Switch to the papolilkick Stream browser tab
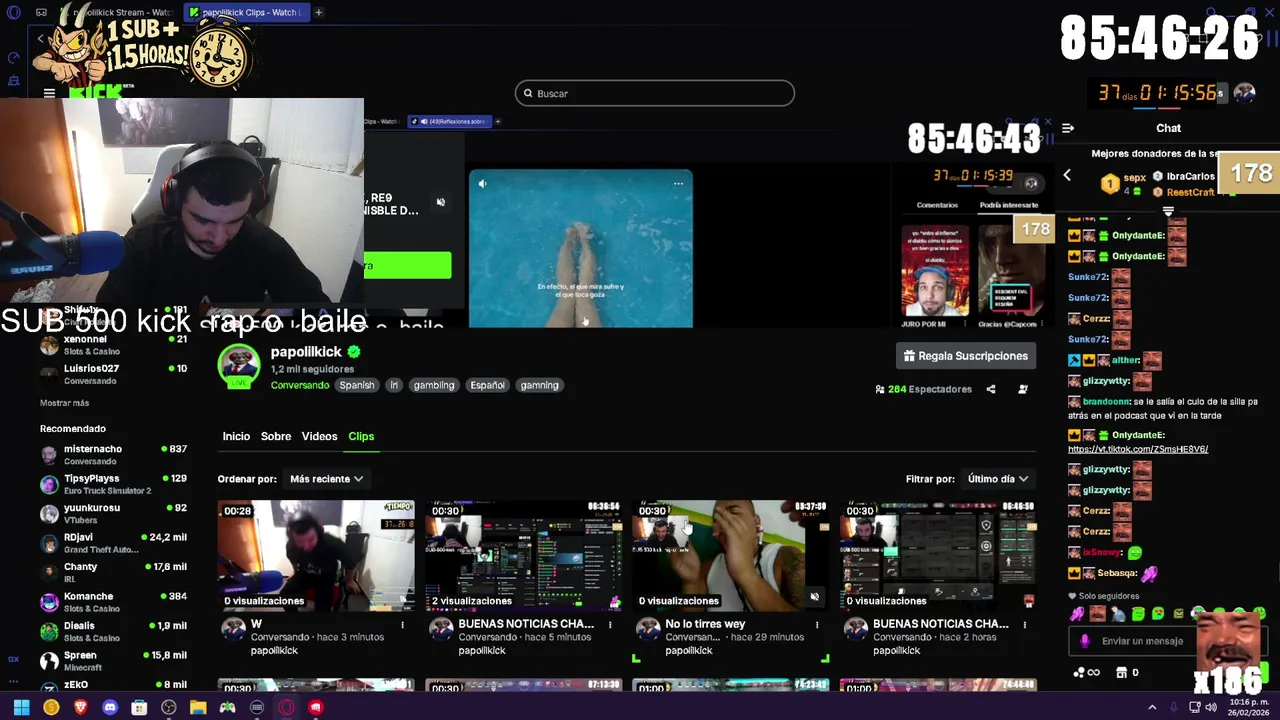 tap(115, 12)
